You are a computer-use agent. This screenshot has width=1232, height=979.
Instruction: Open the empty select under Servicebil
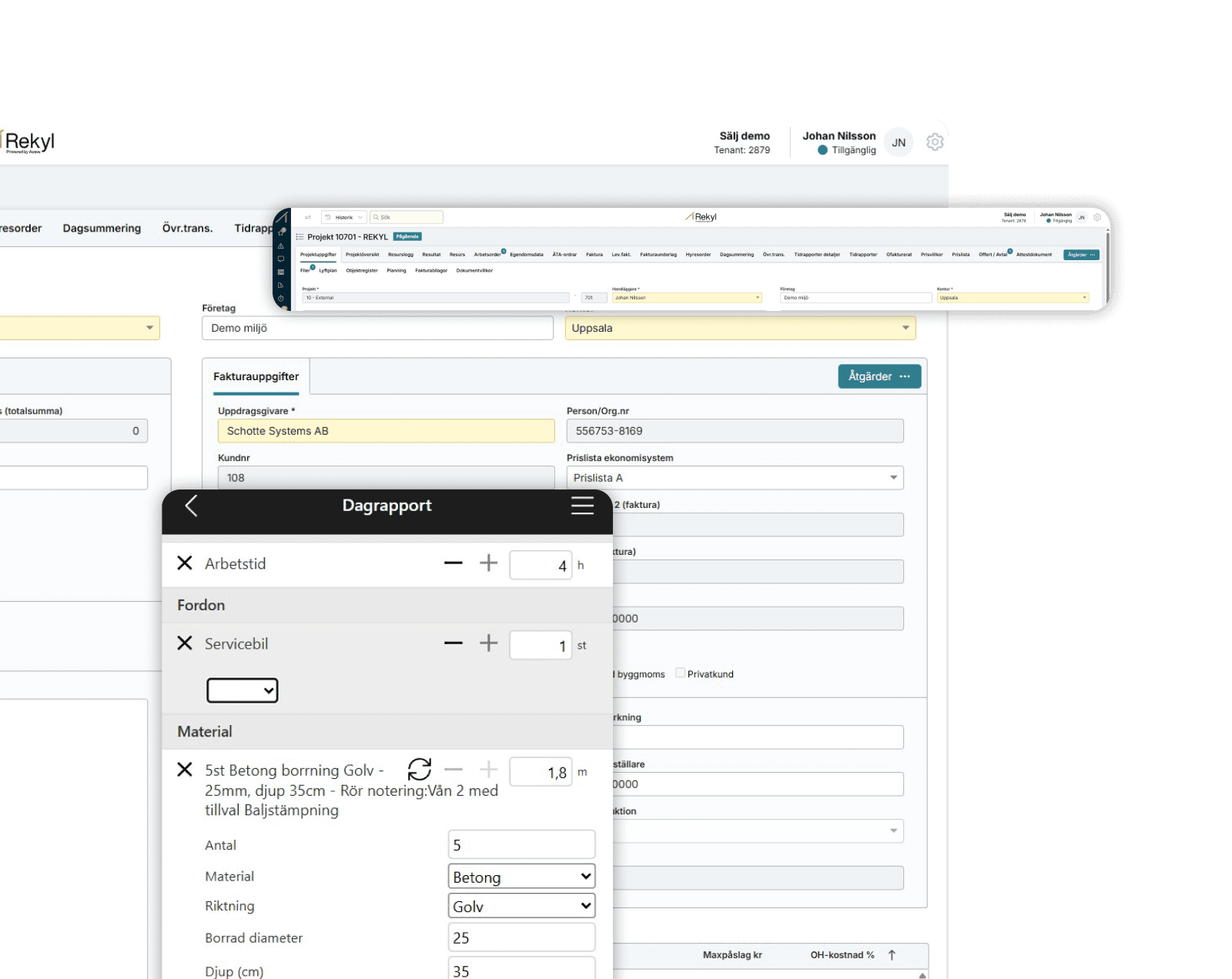[243, 690]
